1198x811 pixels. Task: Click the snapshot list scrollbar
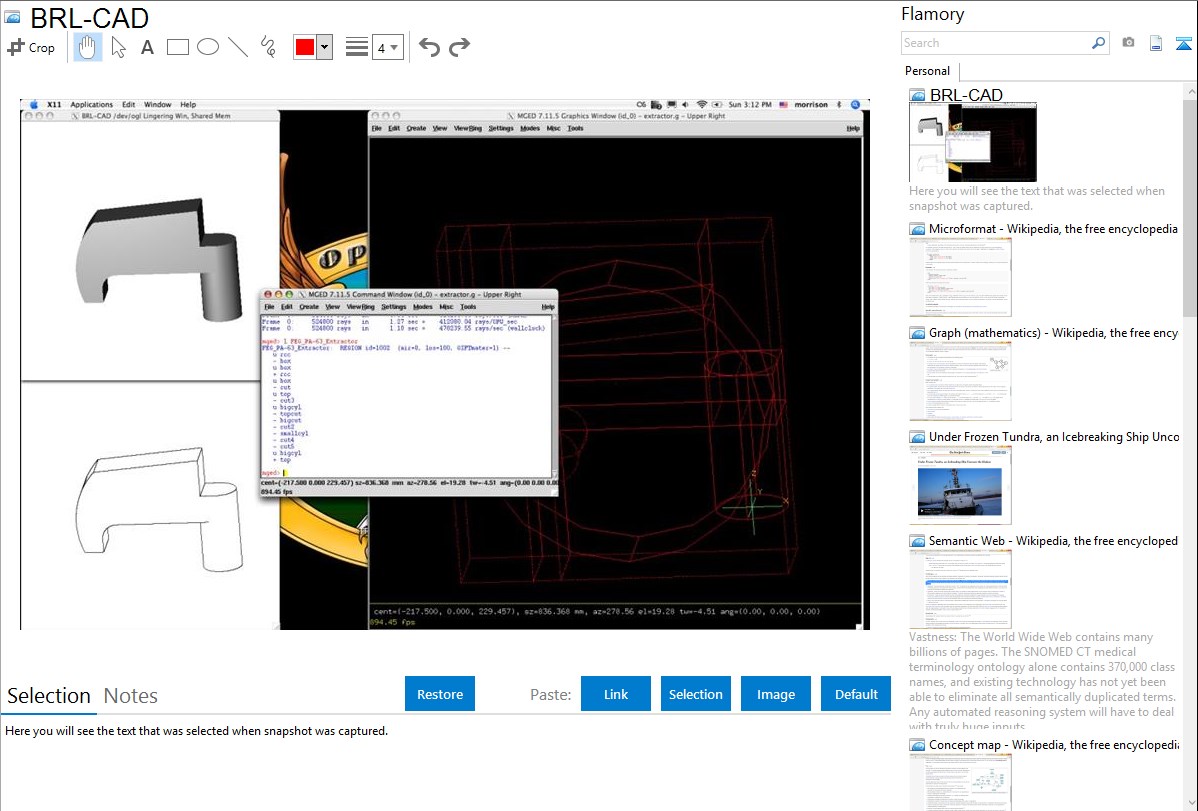coord(1190,206)
